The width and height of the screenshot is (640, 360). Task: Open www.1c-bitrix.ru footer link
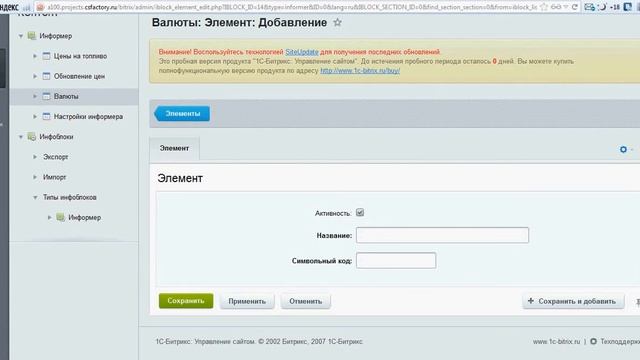click(556, 341)
